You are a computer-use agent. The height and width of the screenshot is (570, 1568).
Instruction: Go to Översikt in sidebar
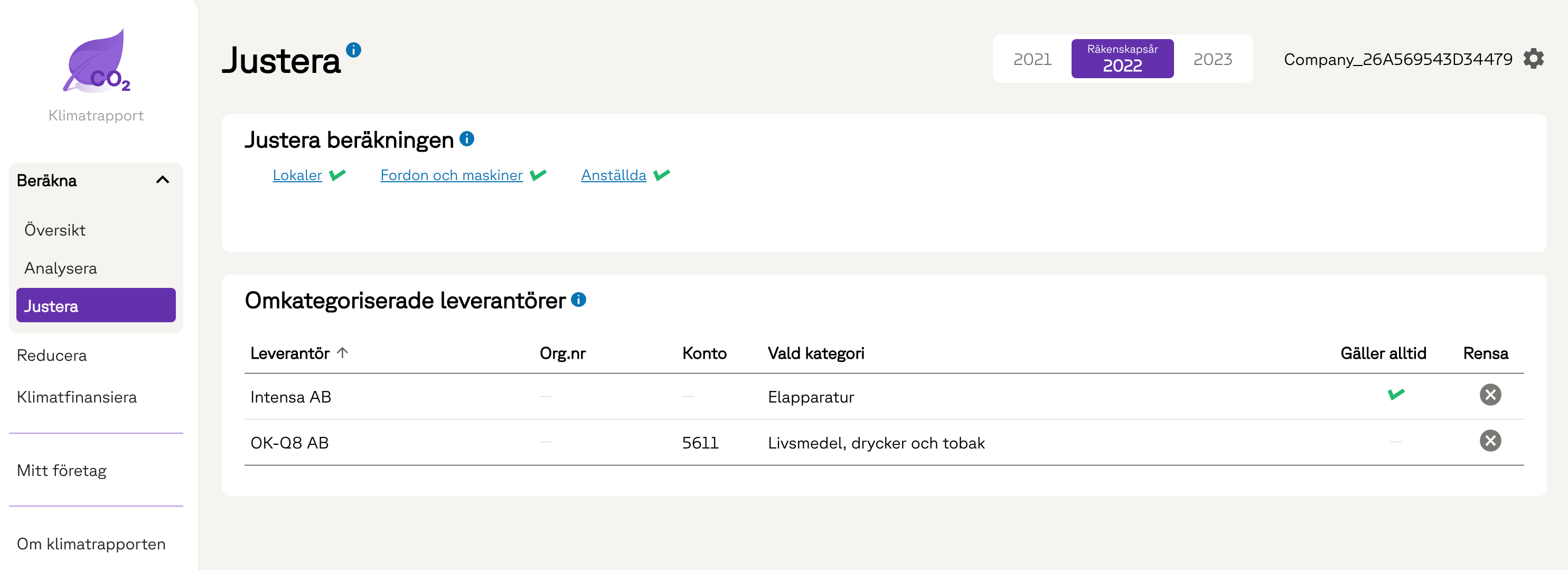point(55,230)
